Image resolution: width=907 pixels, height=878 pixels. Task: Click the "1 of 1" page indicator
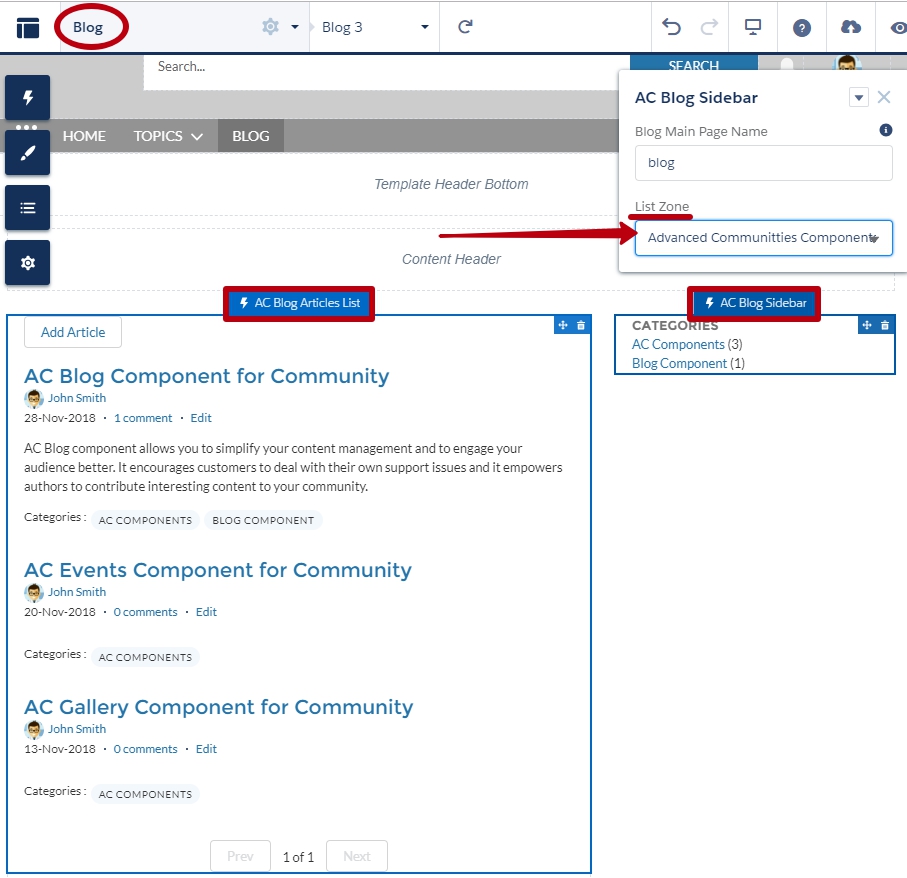pyautogui.click(x=298, y=857)
